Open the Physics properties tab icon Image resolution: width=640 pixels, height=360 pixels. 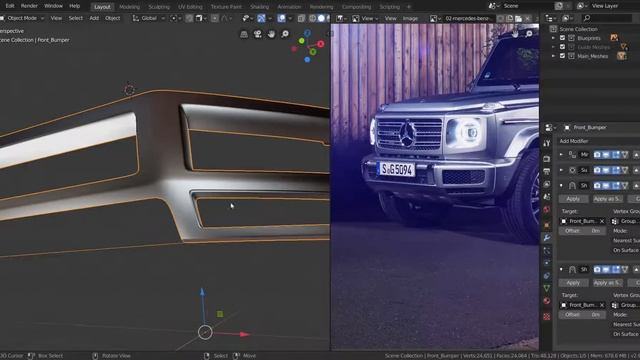point(547,263)
